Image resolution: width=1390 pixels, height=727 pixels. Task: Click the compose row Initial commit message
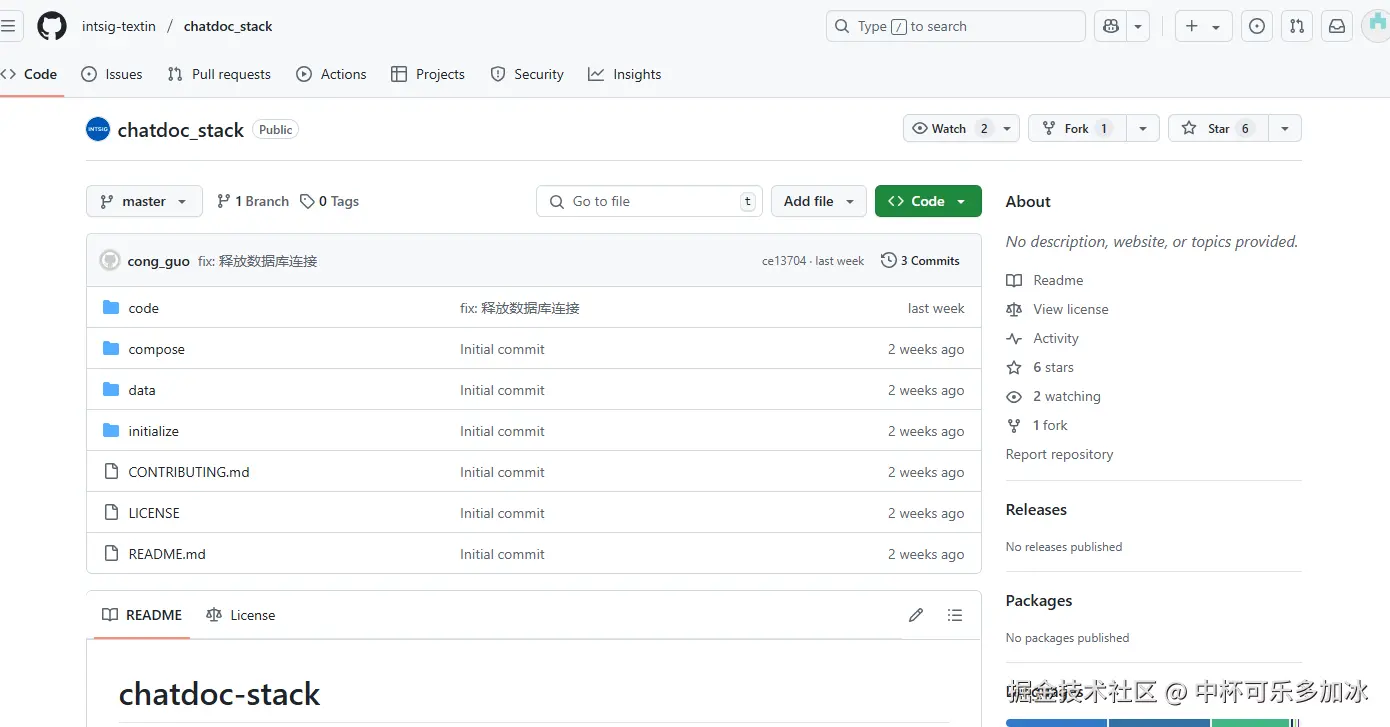coord(502,349)
